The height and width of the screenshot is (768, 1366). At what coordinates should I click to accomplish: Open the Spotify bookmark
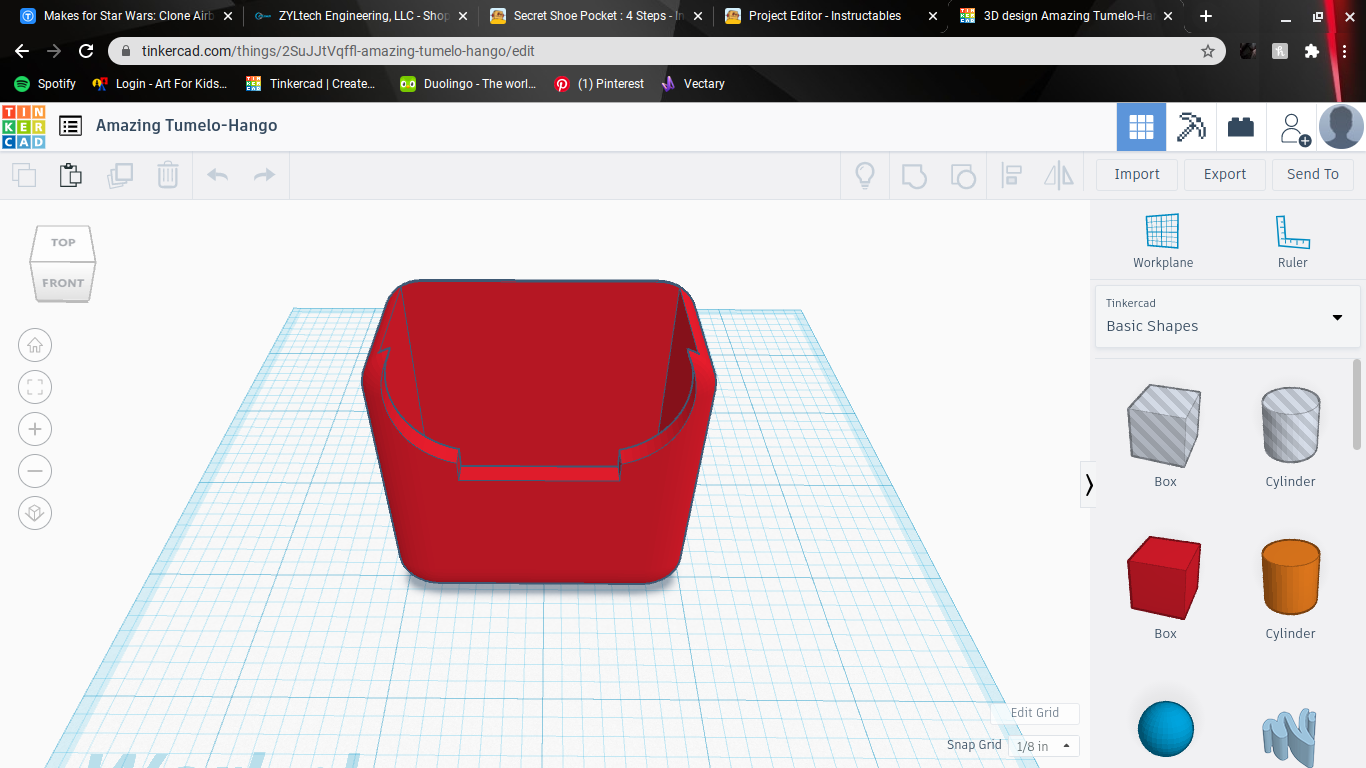[x=45, y=84]
